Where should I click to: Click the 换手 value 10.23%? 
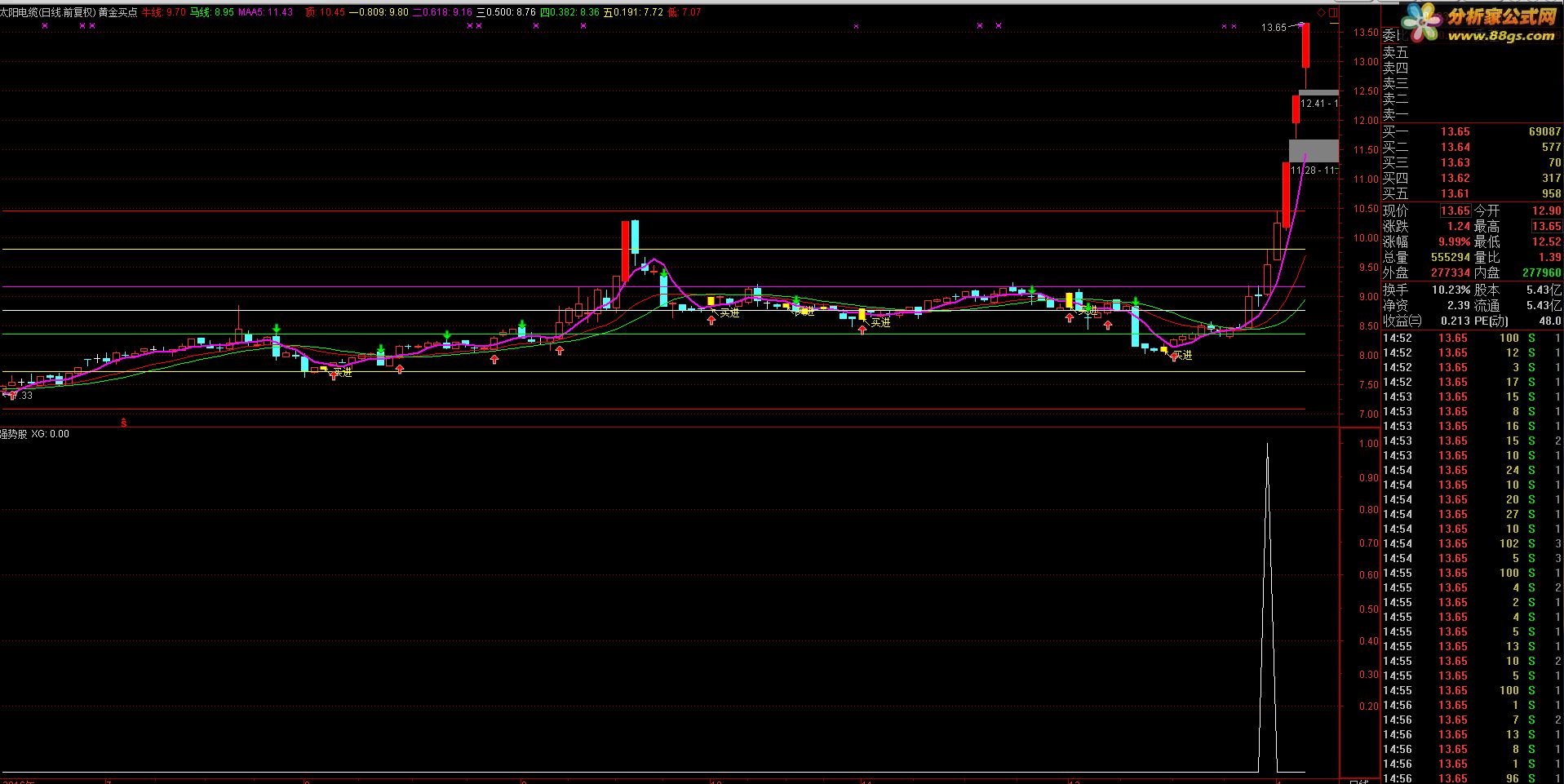pos(1451,290)
